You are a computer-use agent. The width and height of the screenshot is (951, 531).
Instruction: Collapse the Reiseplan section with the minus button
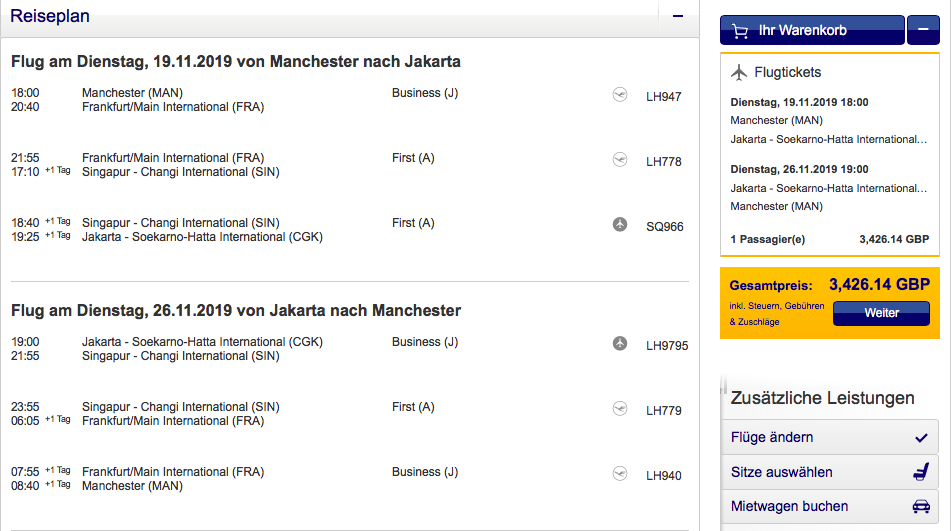(x=678, y=16)
